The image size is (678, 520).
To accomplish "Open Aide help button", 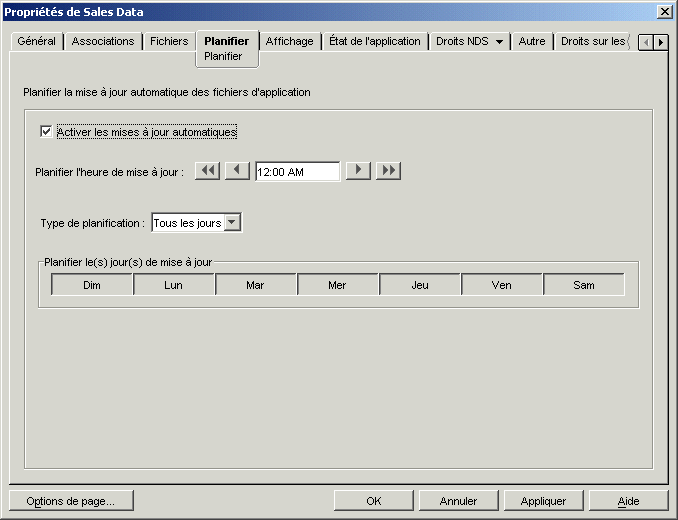I will [628, 501].
